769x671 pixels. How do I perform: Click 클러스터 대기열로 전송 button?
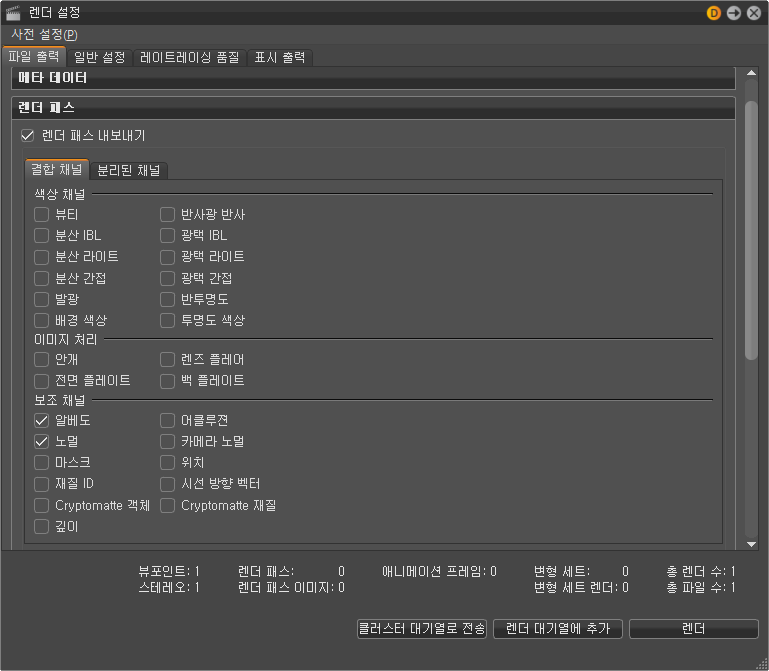tap(422, 629)
